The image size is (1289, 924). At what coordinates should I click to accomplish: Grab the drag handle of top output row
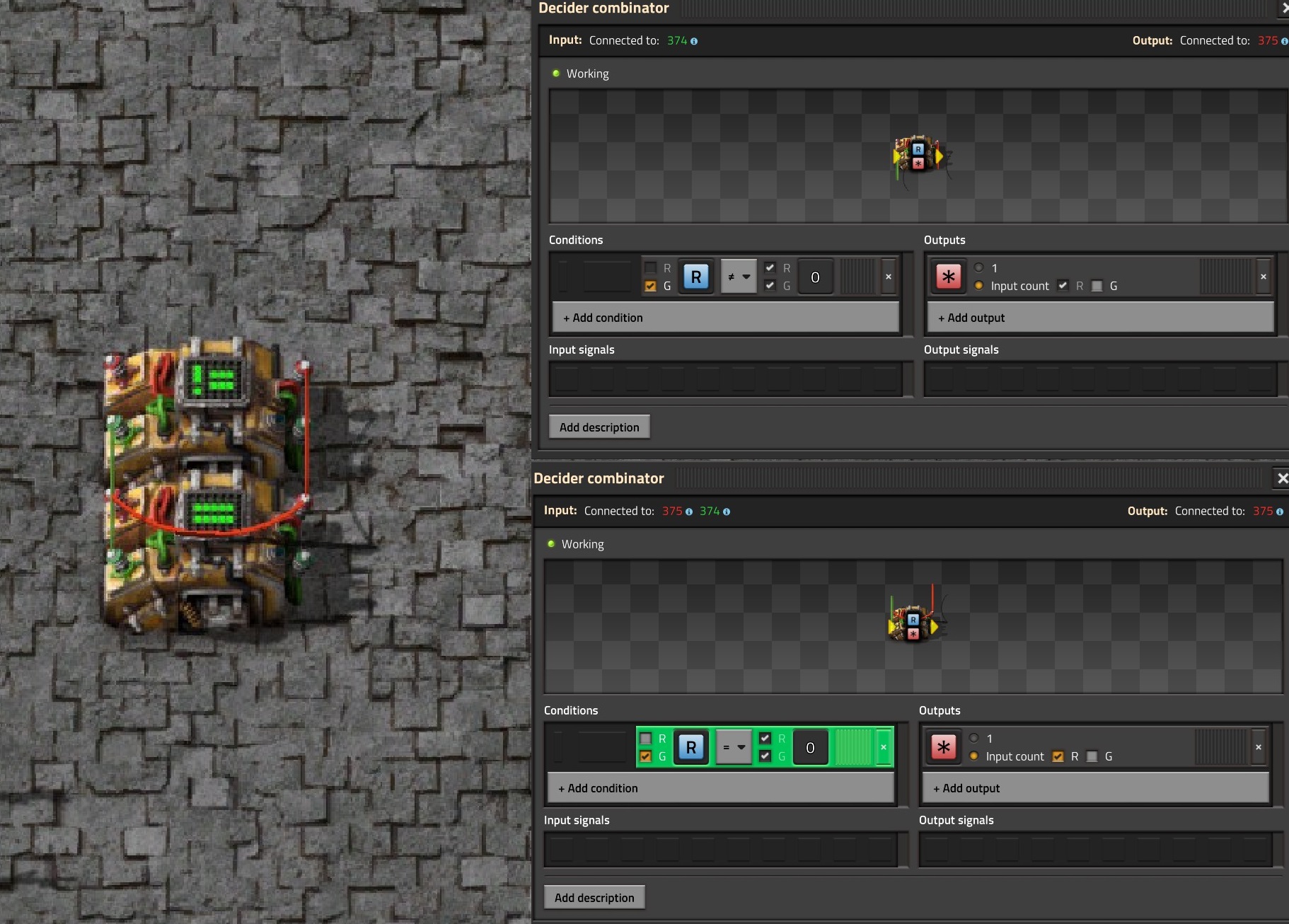[1226, 277]
